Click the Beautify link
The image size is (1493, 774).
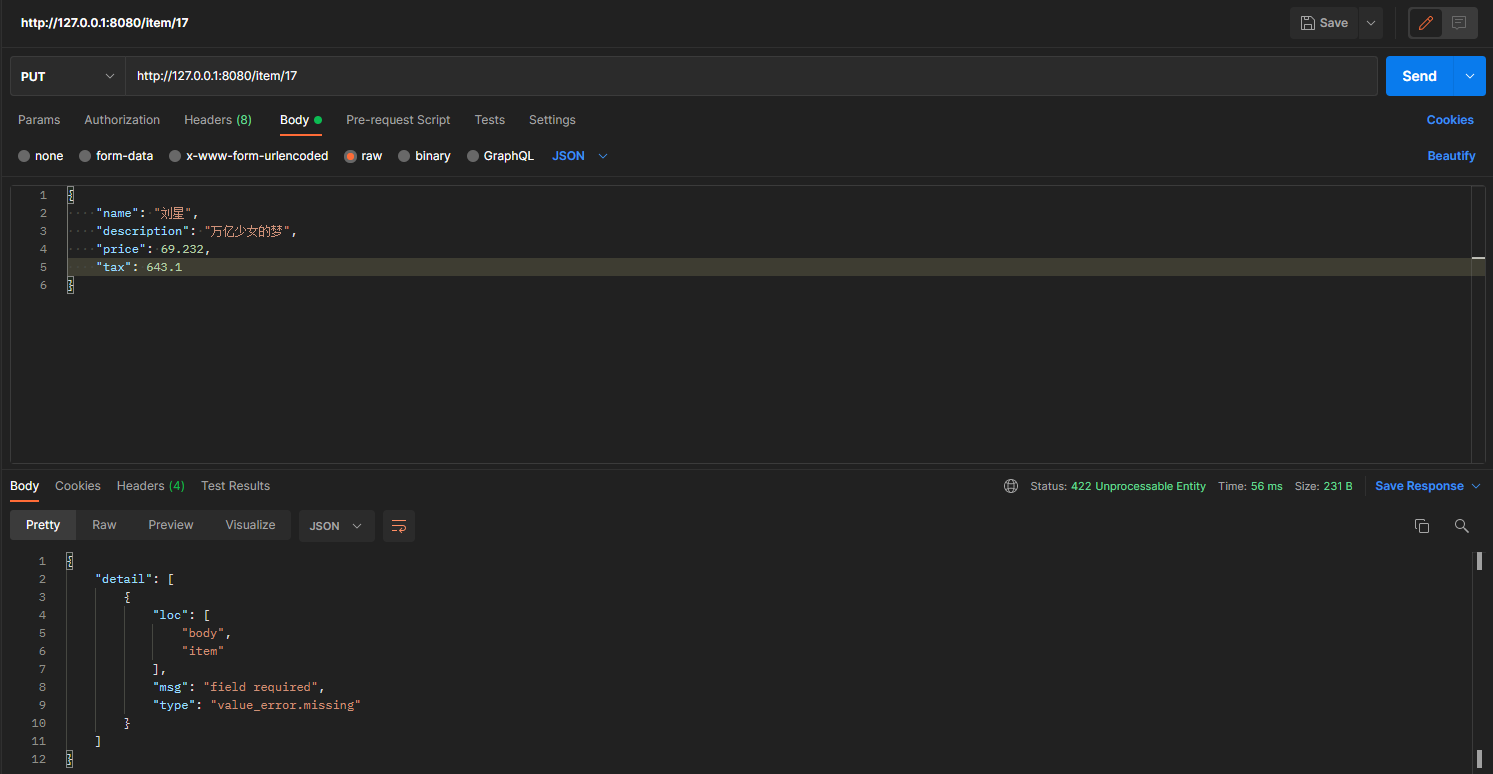click(x=1451, y=156)
